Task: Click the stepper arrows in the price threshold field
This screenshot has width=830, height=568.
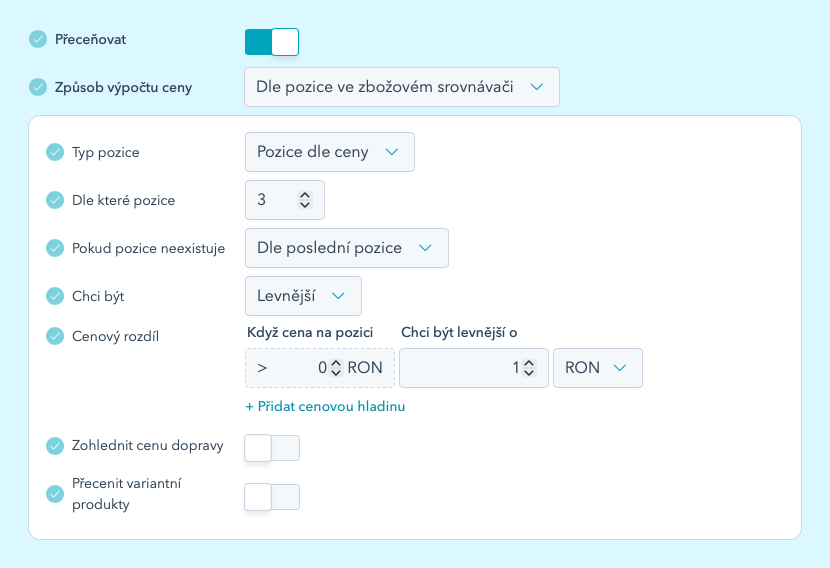Action: (x=336, y=368)
